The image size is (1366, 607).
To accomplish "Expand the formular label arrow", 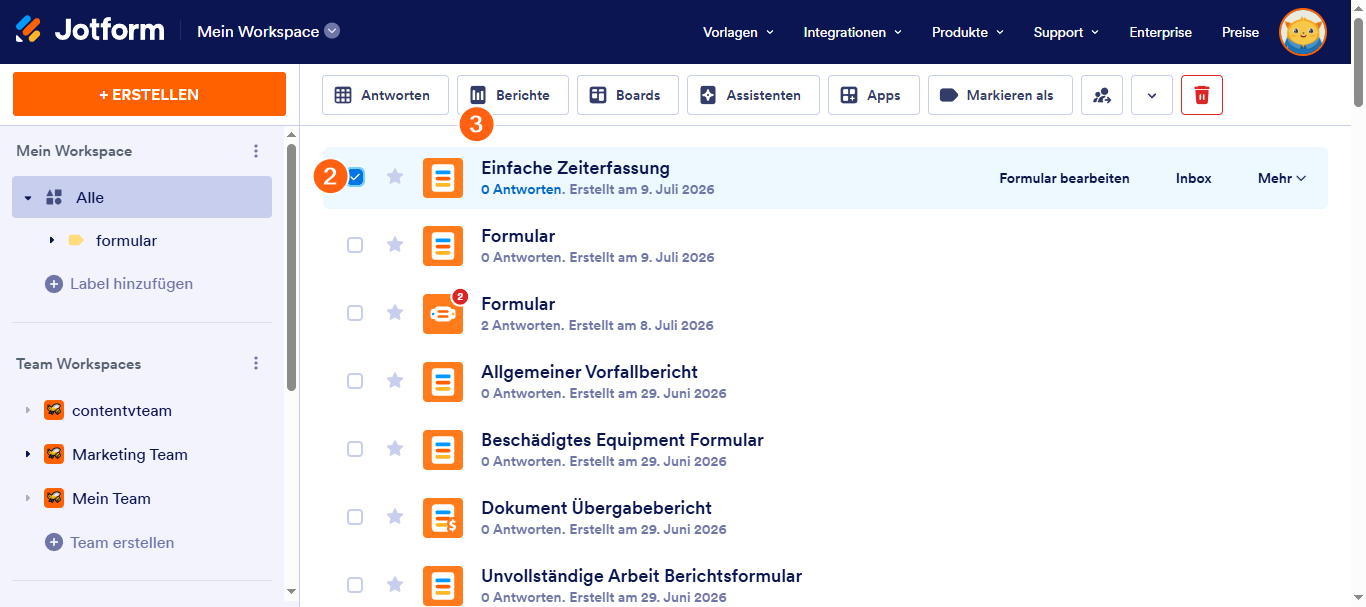I will (51, 241).
